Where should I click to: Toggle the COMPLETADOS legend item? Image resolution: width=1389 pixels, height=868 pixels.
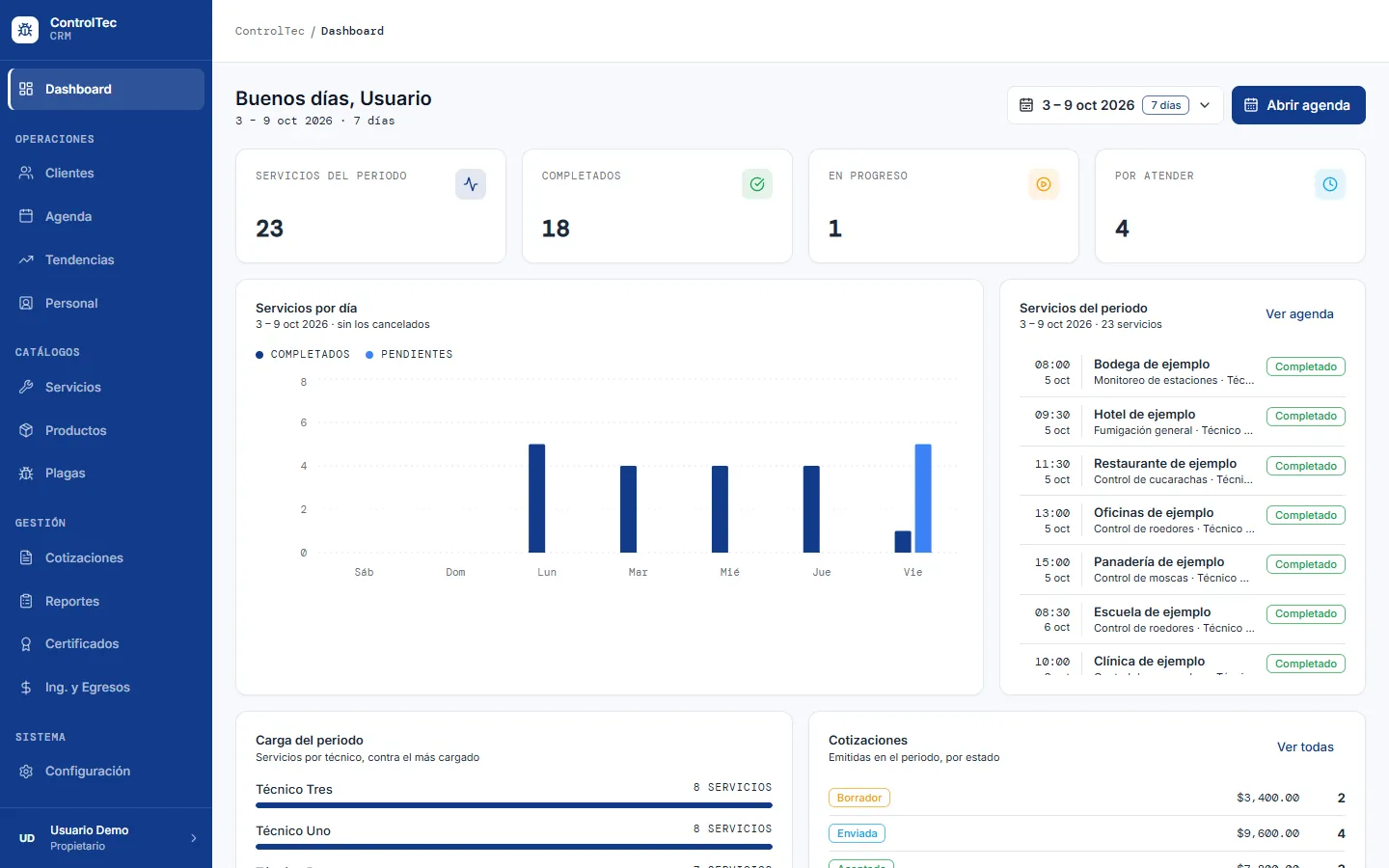point(303,354)
